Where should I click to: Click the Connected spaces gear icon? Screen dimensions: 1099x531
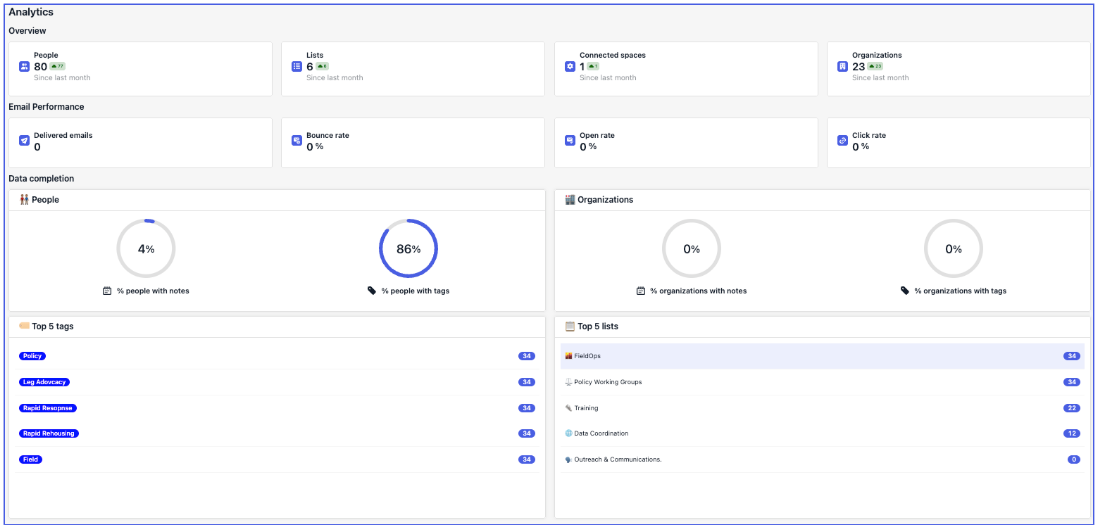(570, 67)
